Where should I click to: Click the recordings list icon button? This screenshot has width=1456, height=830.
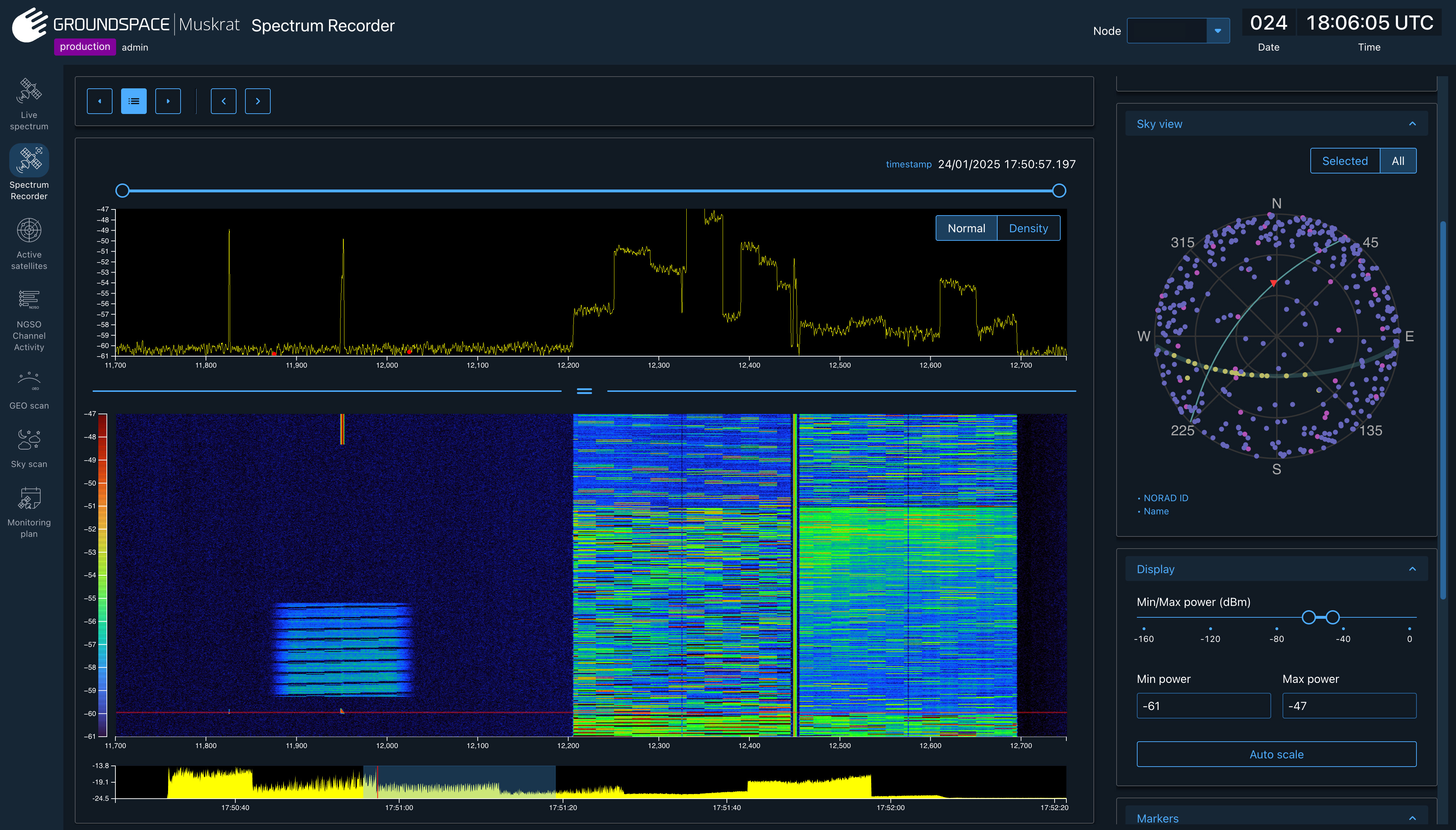(134, 101)
